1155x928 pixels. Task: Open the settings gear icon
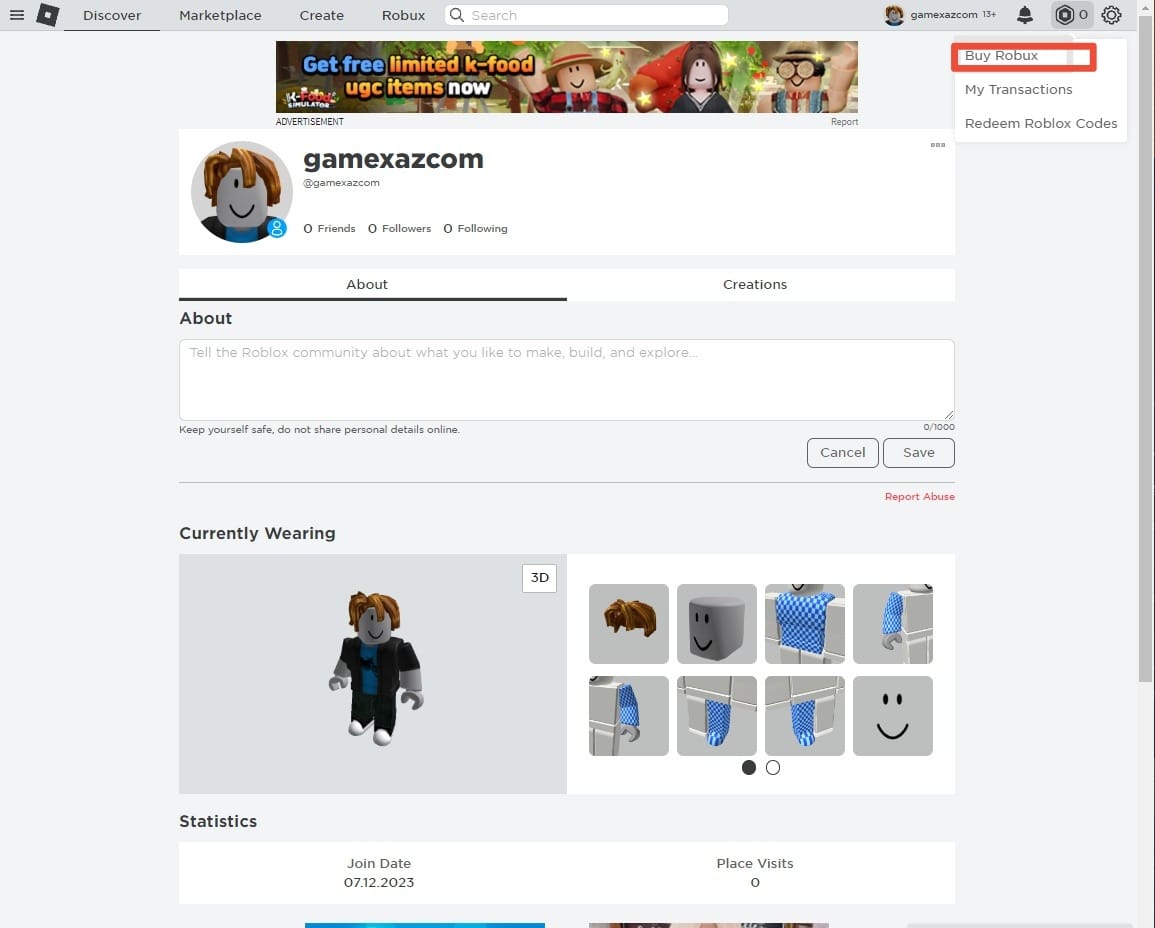(1112, 15)
